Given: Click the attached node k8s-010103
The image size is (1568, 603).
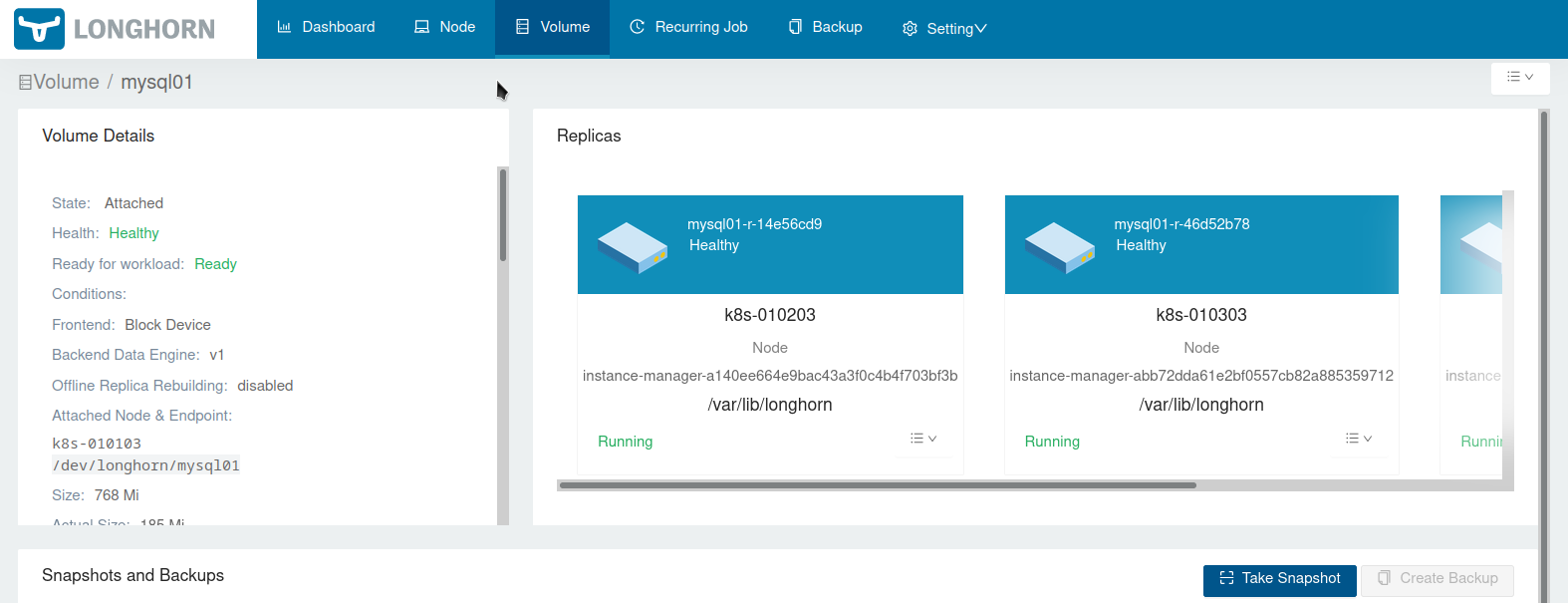Looking at the screenshot, I should 97,444.
